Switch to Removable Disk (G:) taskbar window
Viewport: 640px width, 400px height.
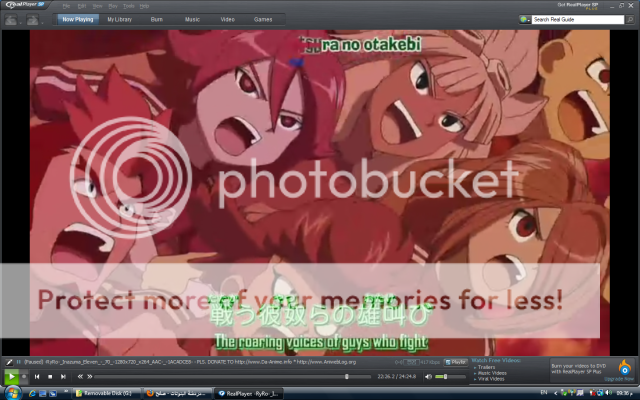[107, 393]
